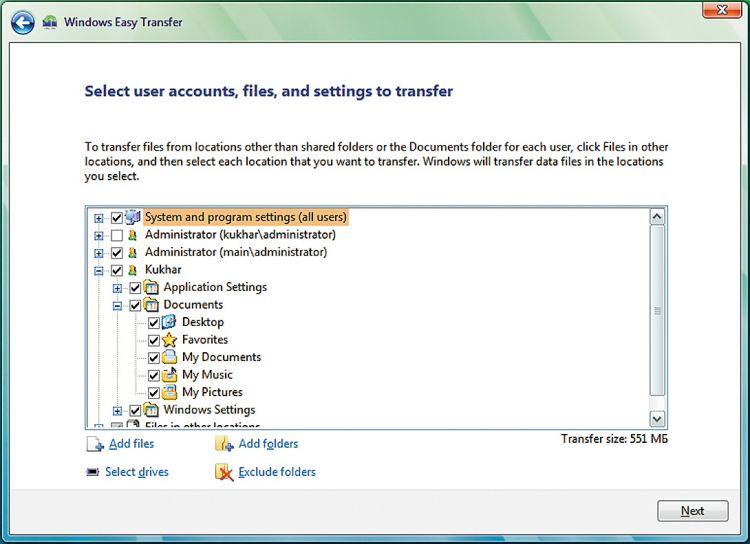Click the Add files icon

tap(94, 444)
